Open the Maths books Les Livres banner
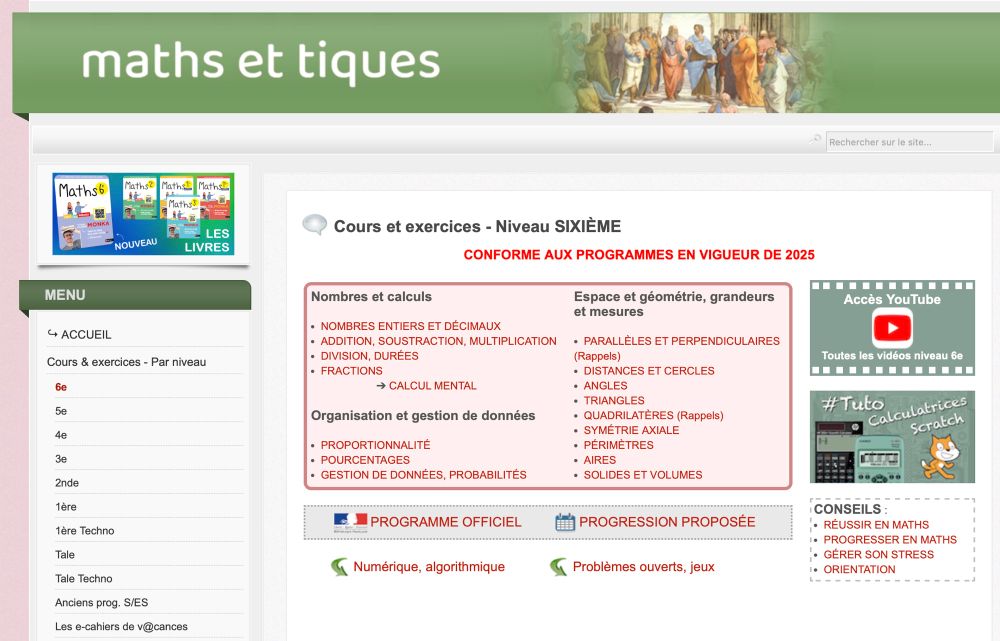Screen dimensions: 1000x641 click(x=143, y=214)
